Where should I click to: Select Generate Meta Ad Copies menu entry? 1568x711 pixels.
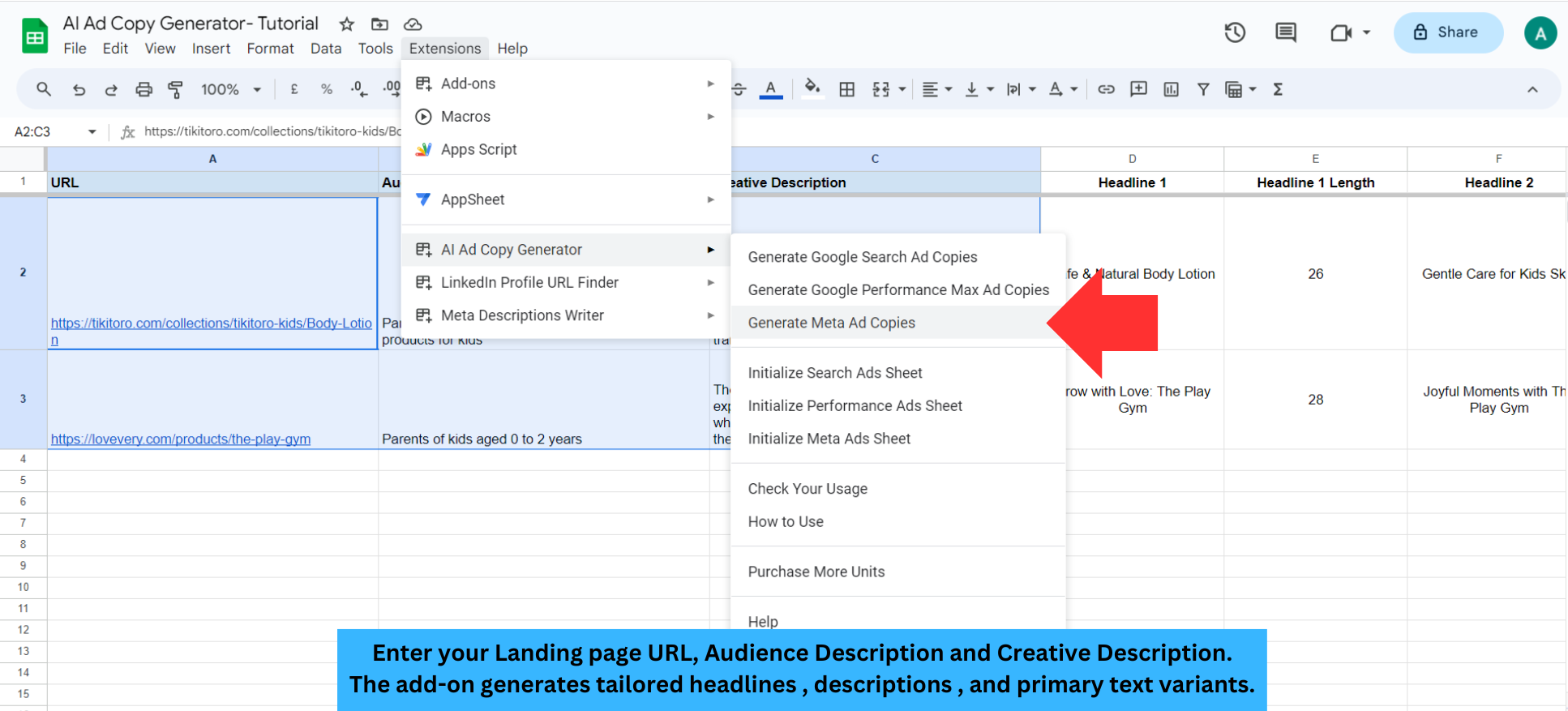click(831, 323)
